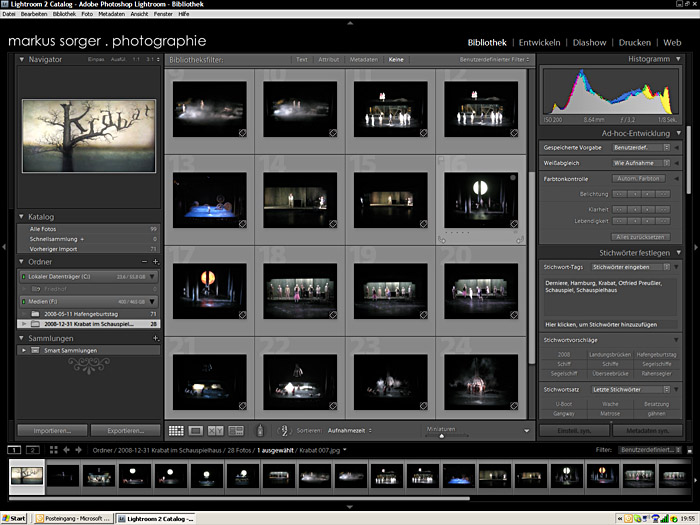Rotate photo 16 clockwise
Screen dimensions: 700x525
(x=520, y=240)
